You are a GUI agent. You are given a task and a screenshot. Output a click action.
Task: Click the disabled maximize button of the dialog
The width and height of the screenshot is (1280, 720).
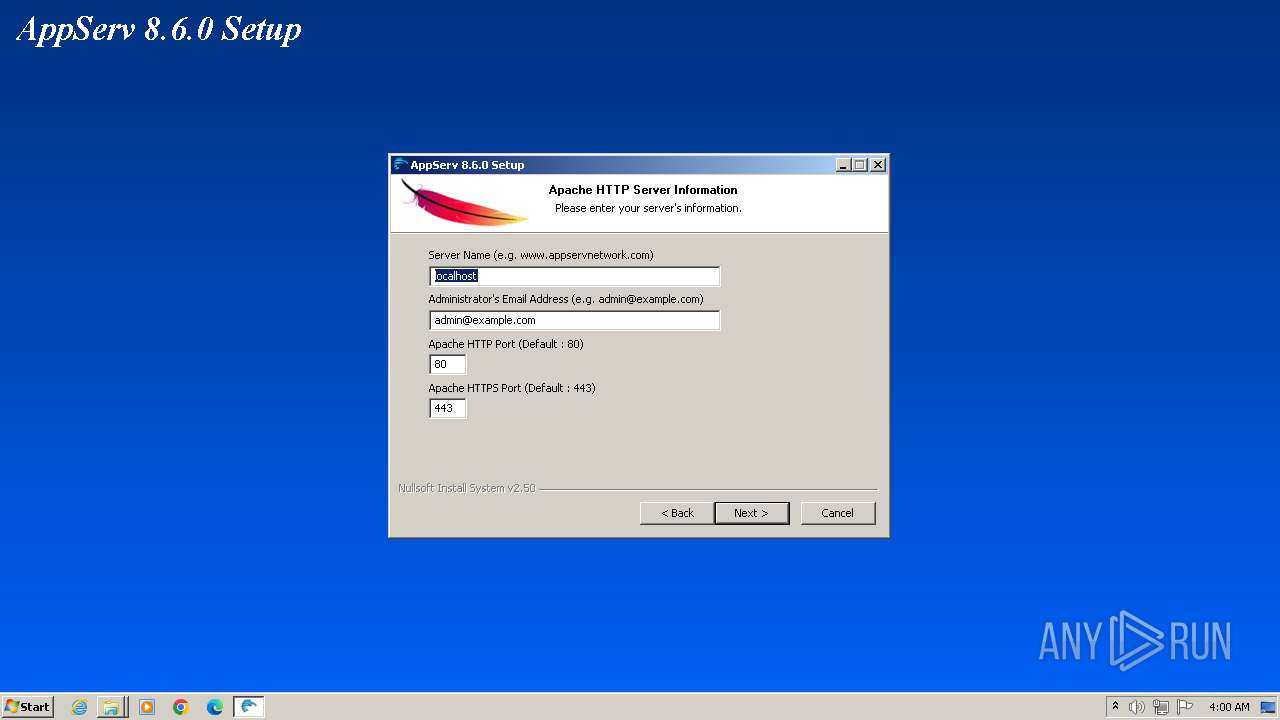point(860,165)
